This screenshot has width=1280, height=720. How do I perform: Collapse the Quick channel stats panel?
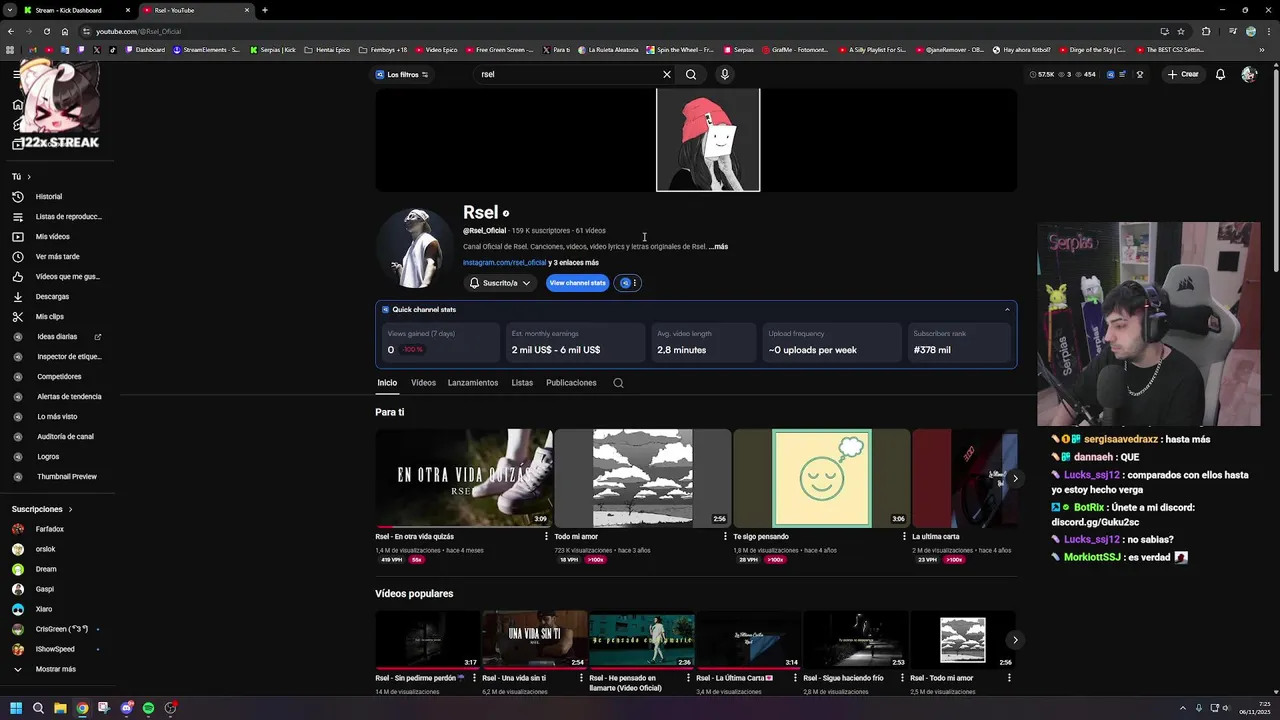tap(1007, 310)
